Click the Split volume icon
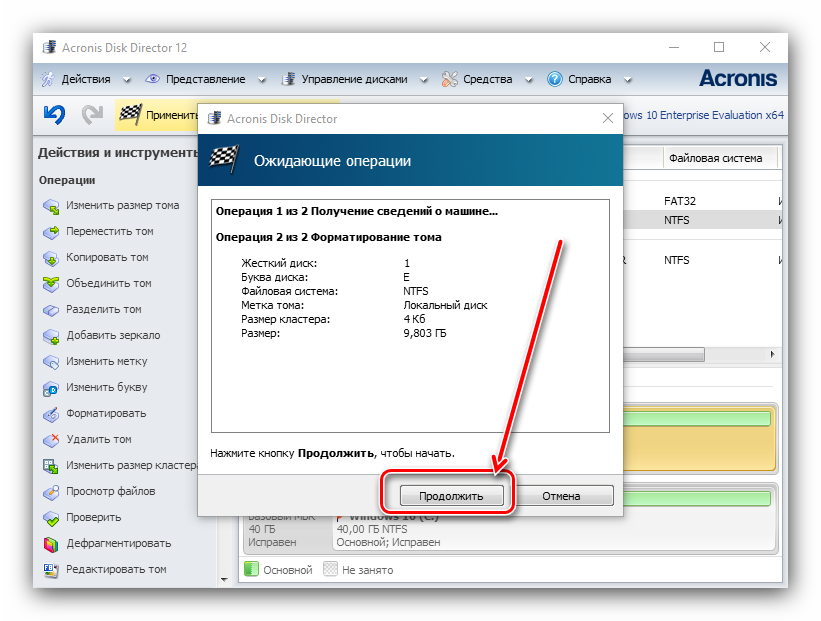821x621 pixels. pyautogui.click(x=51, y=310)
